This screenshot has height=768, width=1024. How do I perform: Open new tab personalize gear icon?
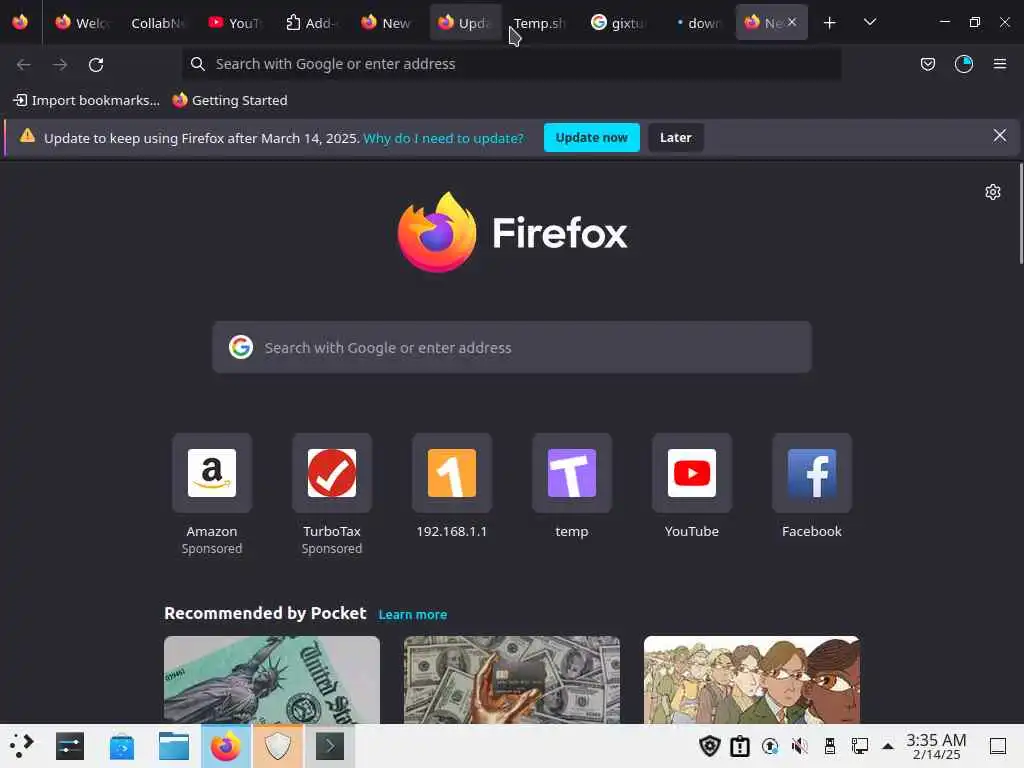click(993, 192)
